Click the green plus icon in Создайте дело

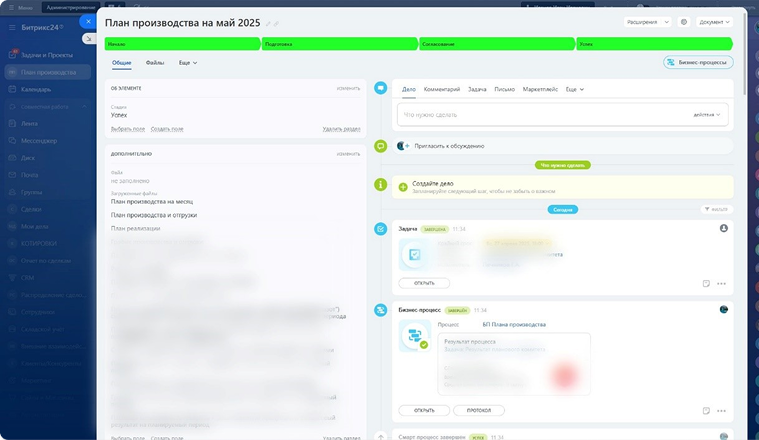coord(403,186)
